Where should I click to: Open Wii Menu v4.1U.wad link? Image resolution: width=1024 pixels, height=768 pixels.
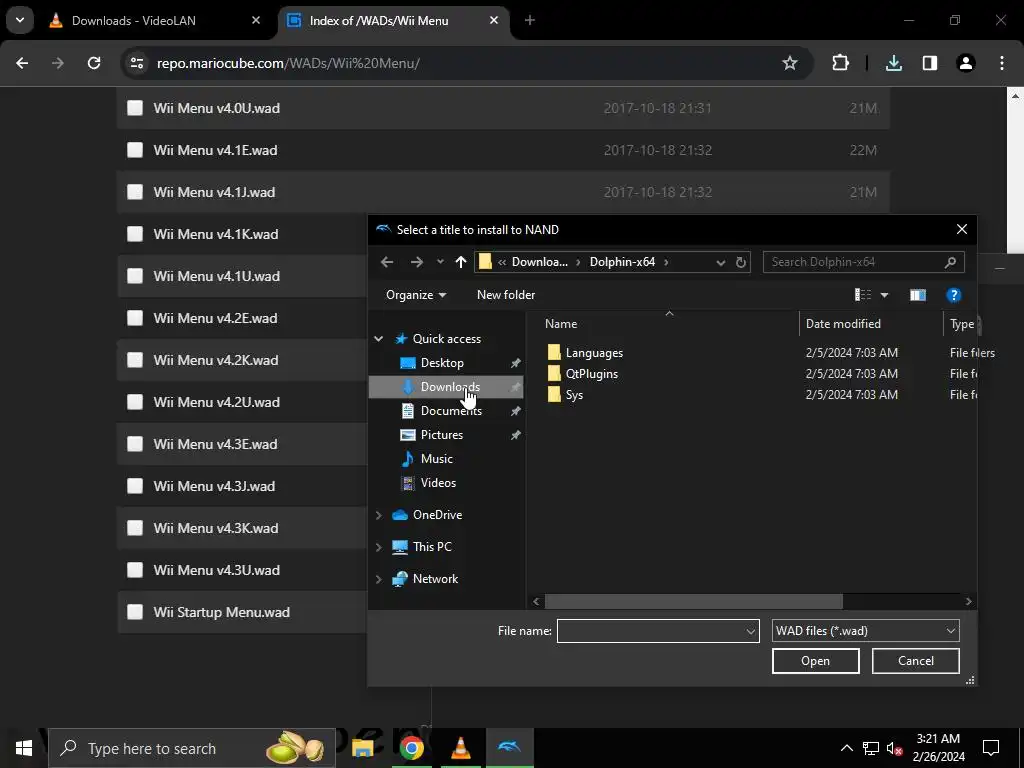click(x=217, y=276)
